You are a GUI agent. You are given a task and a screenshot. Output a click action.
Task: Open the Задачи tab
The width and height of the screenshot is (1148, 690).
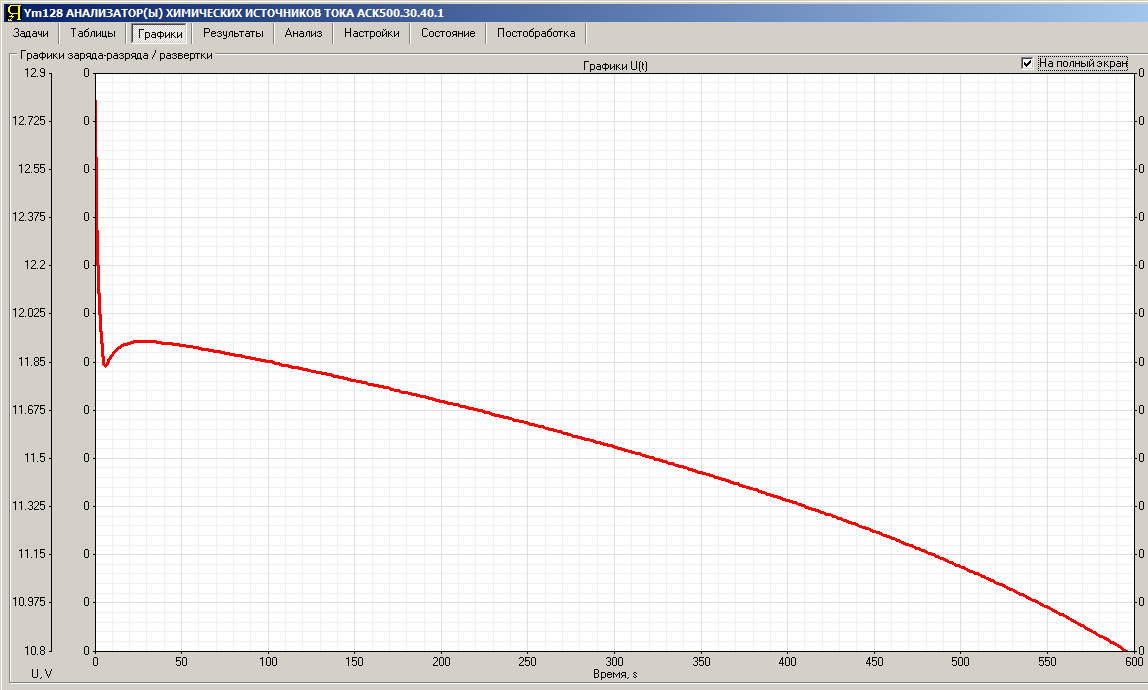(31, 33)
